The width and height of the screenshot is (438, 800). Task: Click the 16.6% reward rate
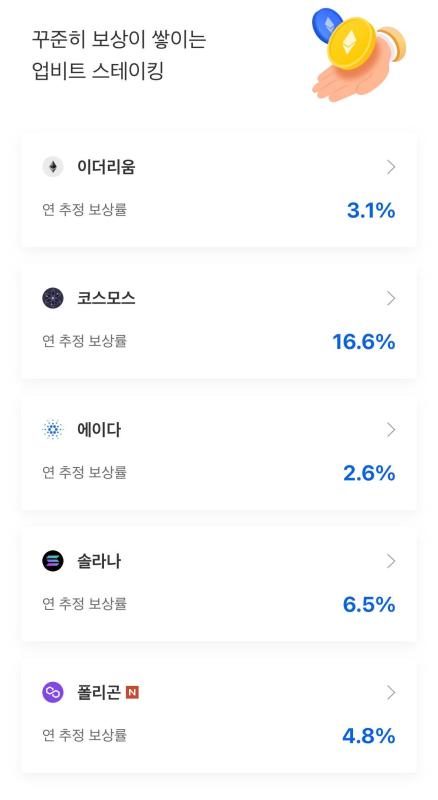[x=364, y=342]
